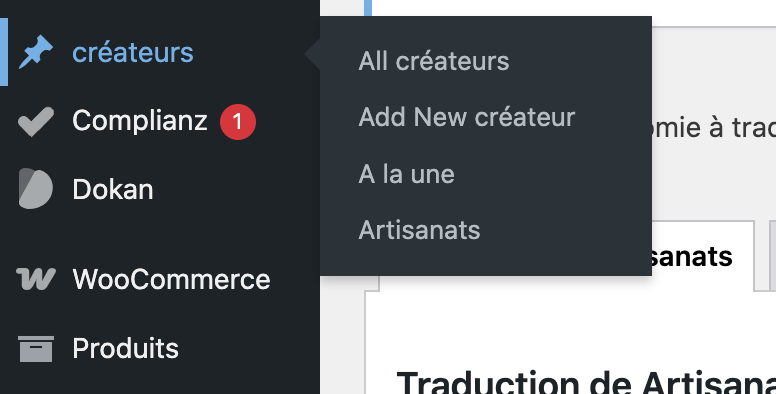Open the créateurs sidebar menu
Viewport: 776px width, 394px height.
133,52
